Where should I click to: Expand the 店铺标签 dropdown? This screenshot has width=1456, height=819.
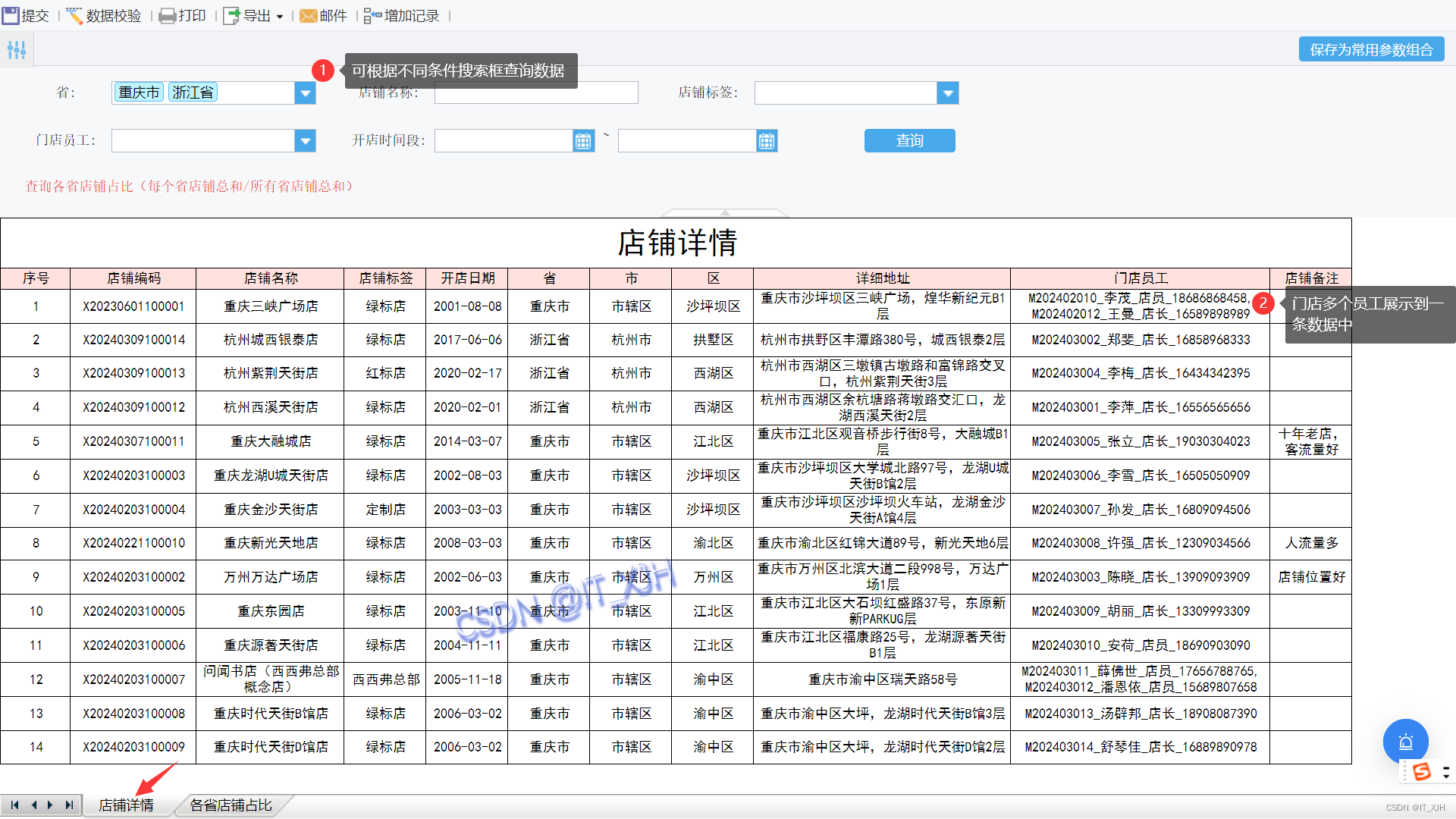click(948, 93)
